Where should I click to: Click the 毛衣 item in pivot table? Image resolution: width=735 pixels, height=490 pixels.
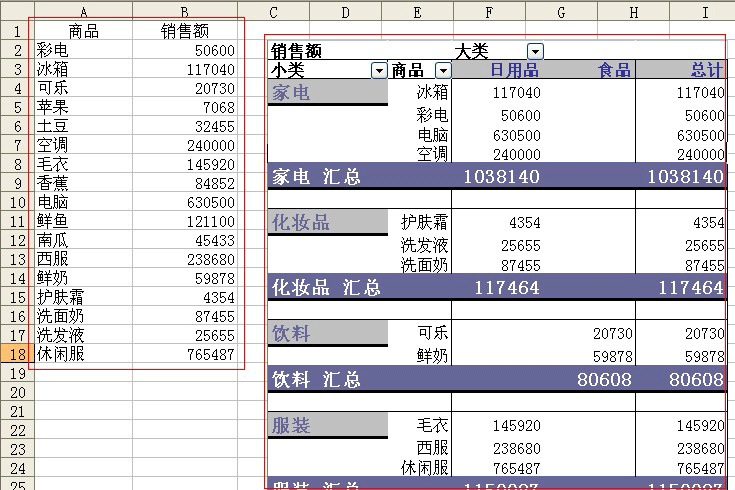tap(433, 425)
